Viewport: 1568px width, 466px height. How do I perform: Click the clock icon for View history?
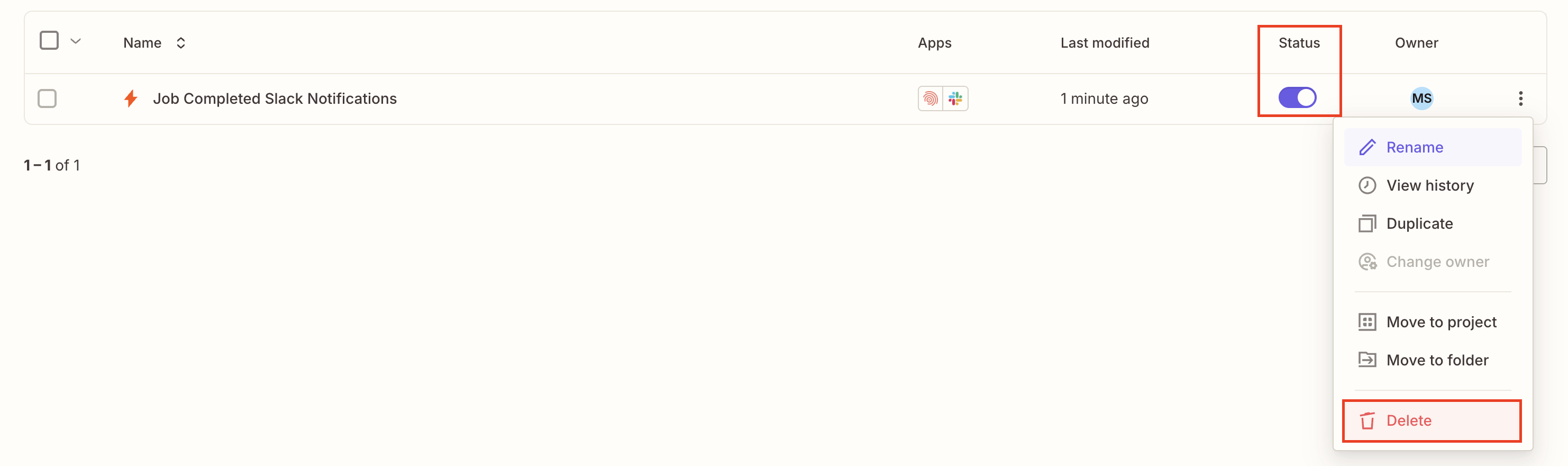point(1368,185)
